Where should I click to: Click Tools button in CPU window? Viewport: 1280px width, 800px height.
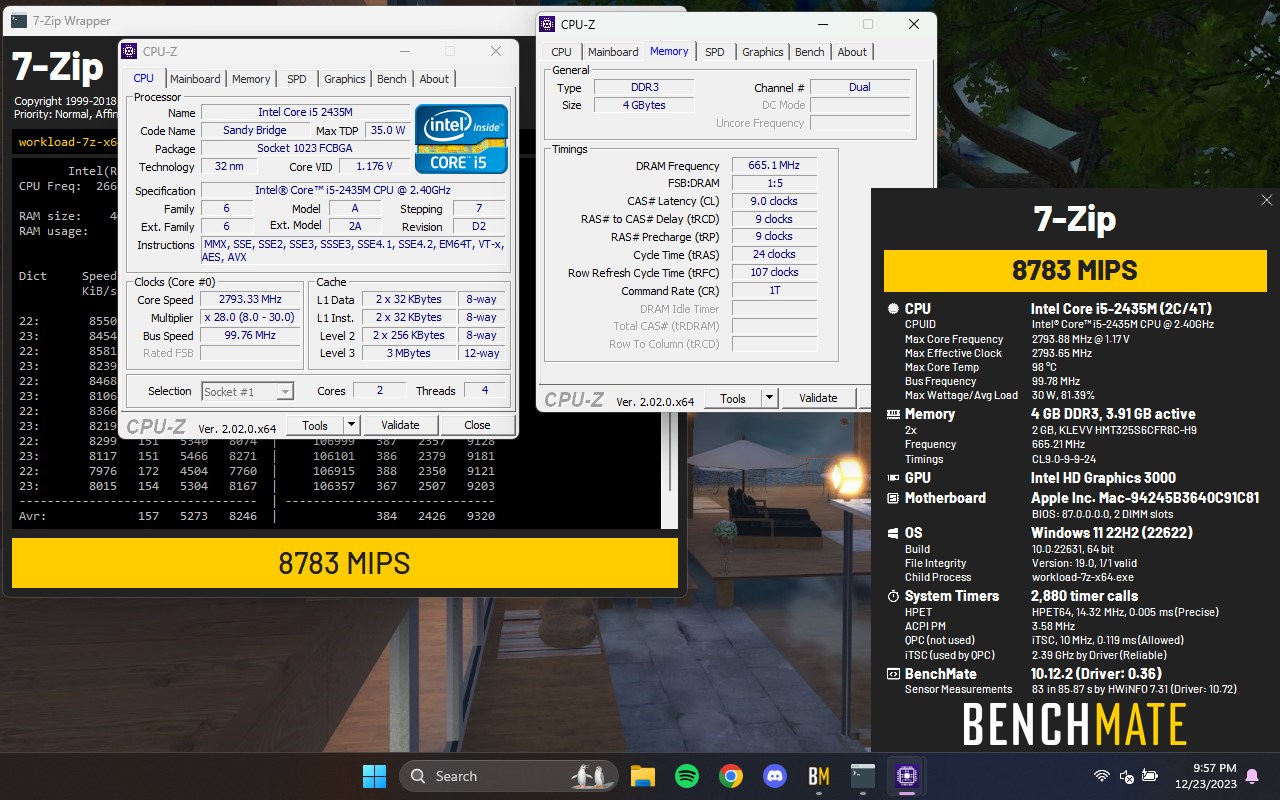pyautogui.click(x=315, y=425)
